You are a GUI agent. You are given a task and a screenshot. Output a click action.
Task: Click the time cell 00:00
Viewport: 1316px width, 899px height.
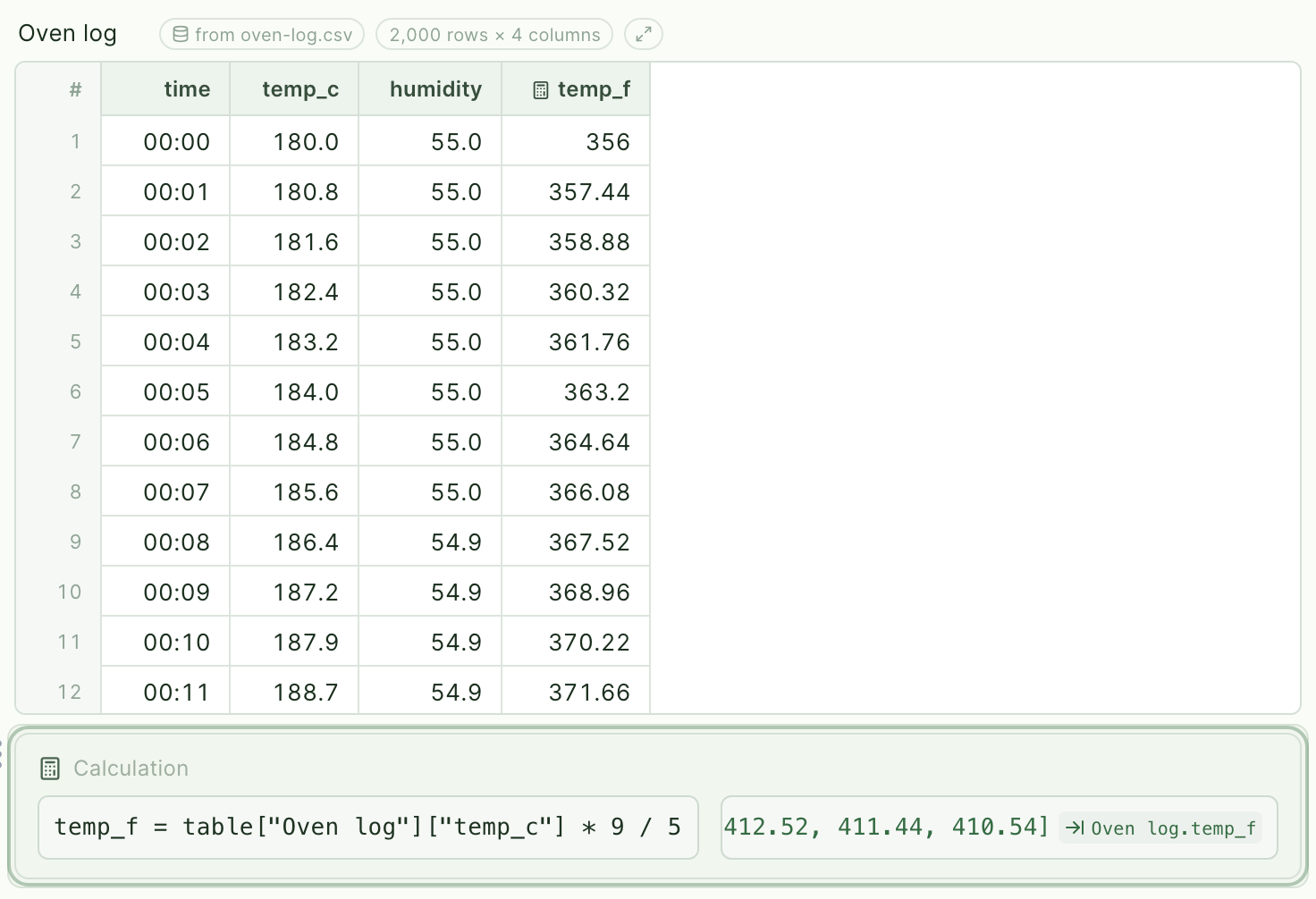coord(165,141)
